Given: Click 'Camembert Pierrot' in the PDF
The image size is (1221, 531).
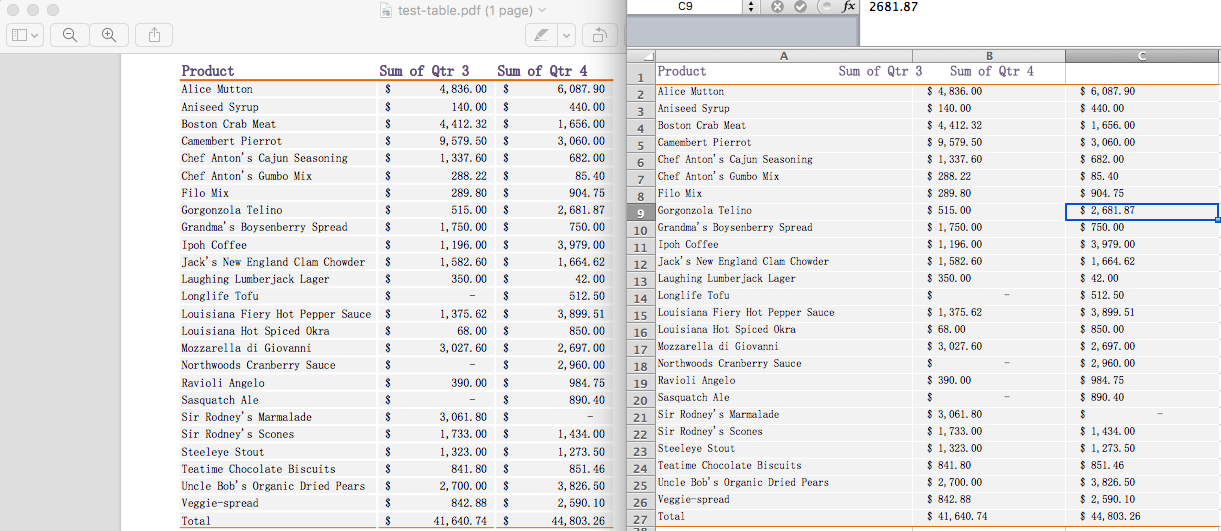Looking at the screenshot, I should click(231, 142).
